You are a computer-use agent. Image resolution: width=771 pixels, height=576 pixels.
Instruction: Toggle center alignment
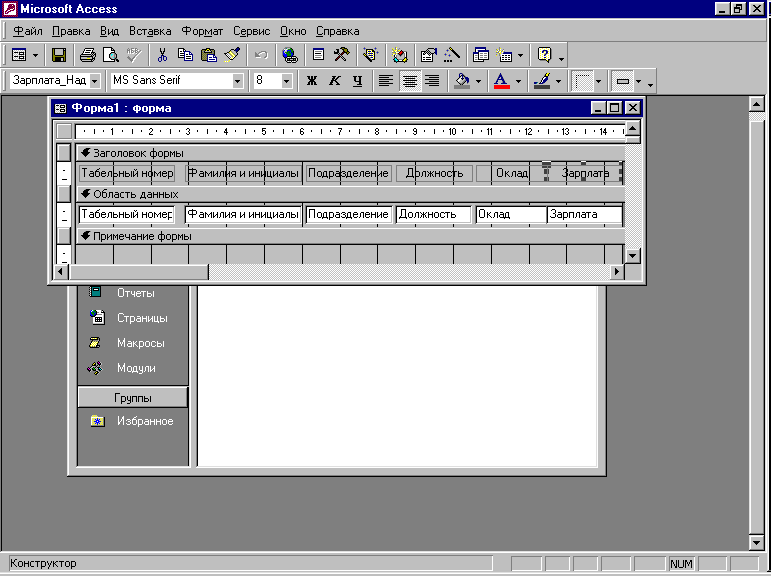pyautogui.click(x=409, y=81)
